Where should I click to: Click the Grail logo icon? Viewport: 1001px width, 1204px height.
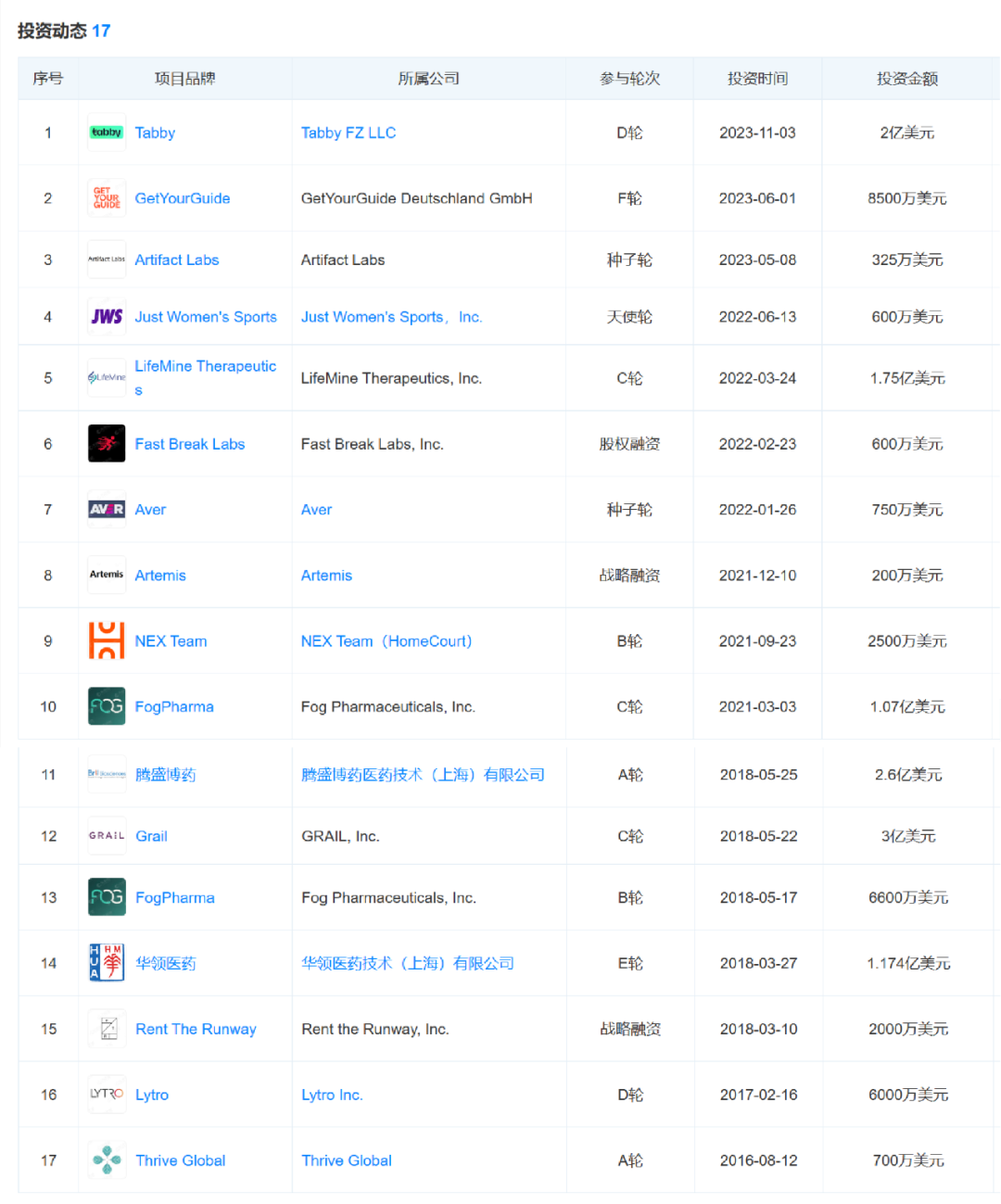pyautogui.click(x=108, y=836)
